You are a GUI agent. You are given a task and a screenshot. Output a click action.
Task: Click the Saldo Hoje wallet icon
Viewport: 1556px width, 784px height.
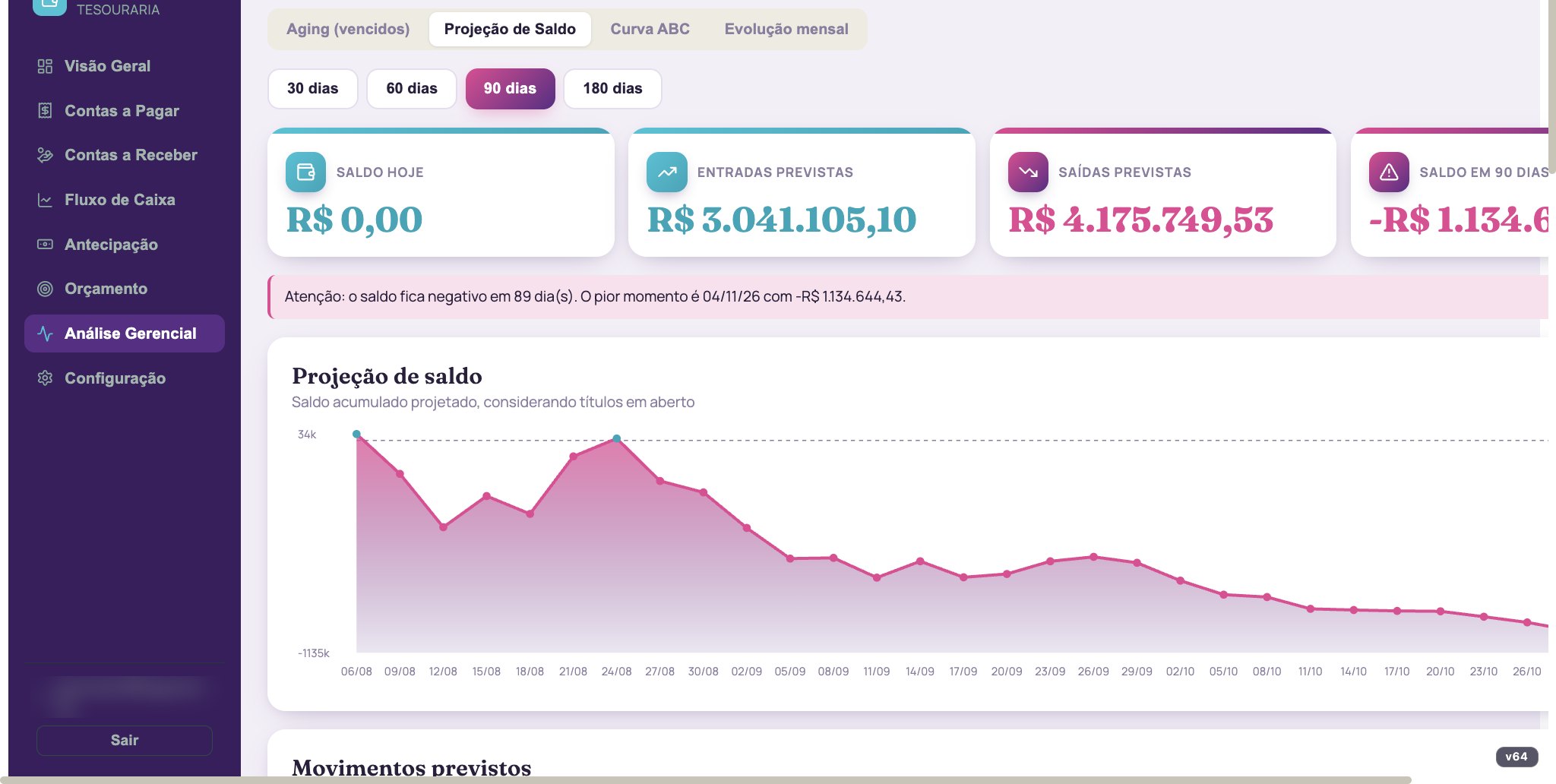[305, 172]
